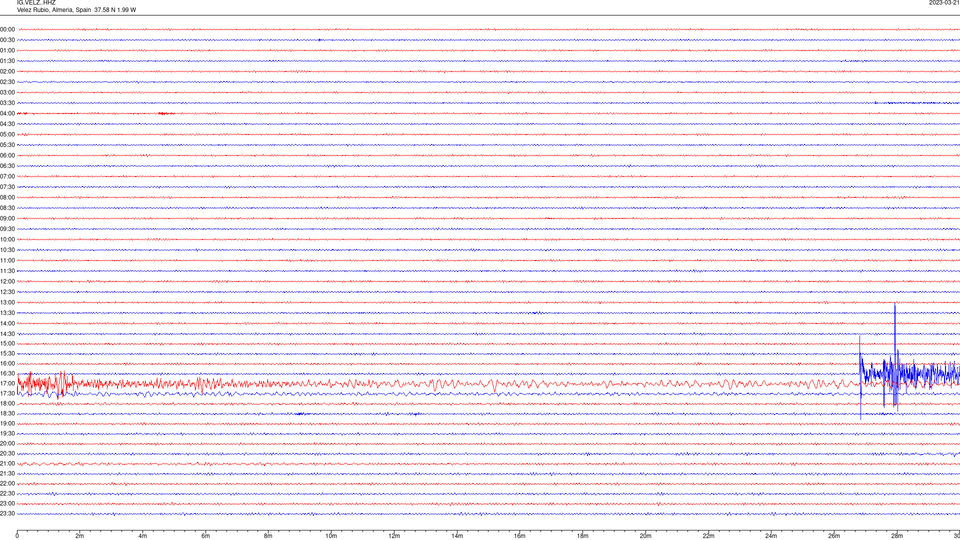The width and height of the screenshot is (960, 540).
Task: Click the 04:30 row label
Action: tap(7, 124)
